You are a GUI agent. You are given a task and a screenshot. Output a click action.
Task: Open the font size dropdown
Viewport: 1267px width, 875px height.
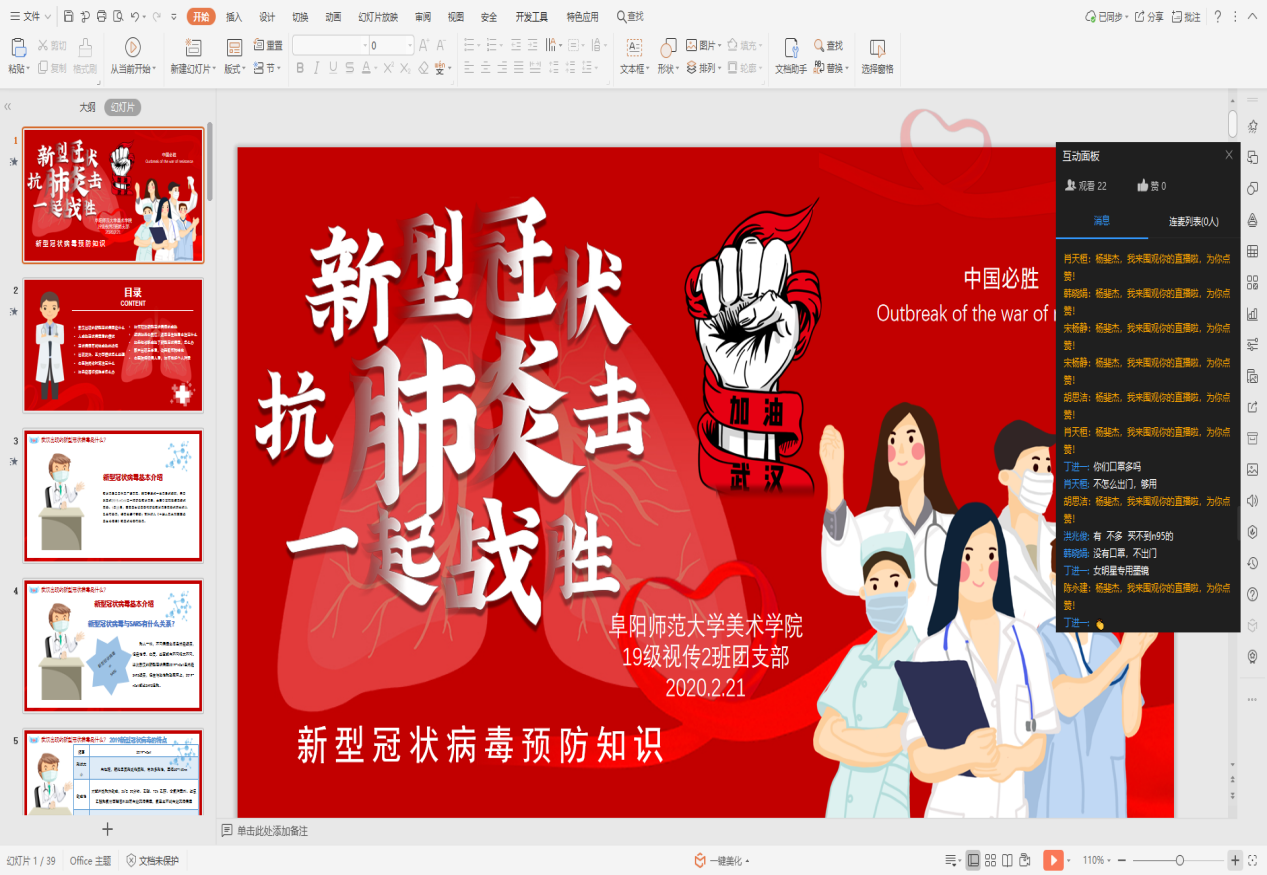pyautogui.click(x=410, y=46)
